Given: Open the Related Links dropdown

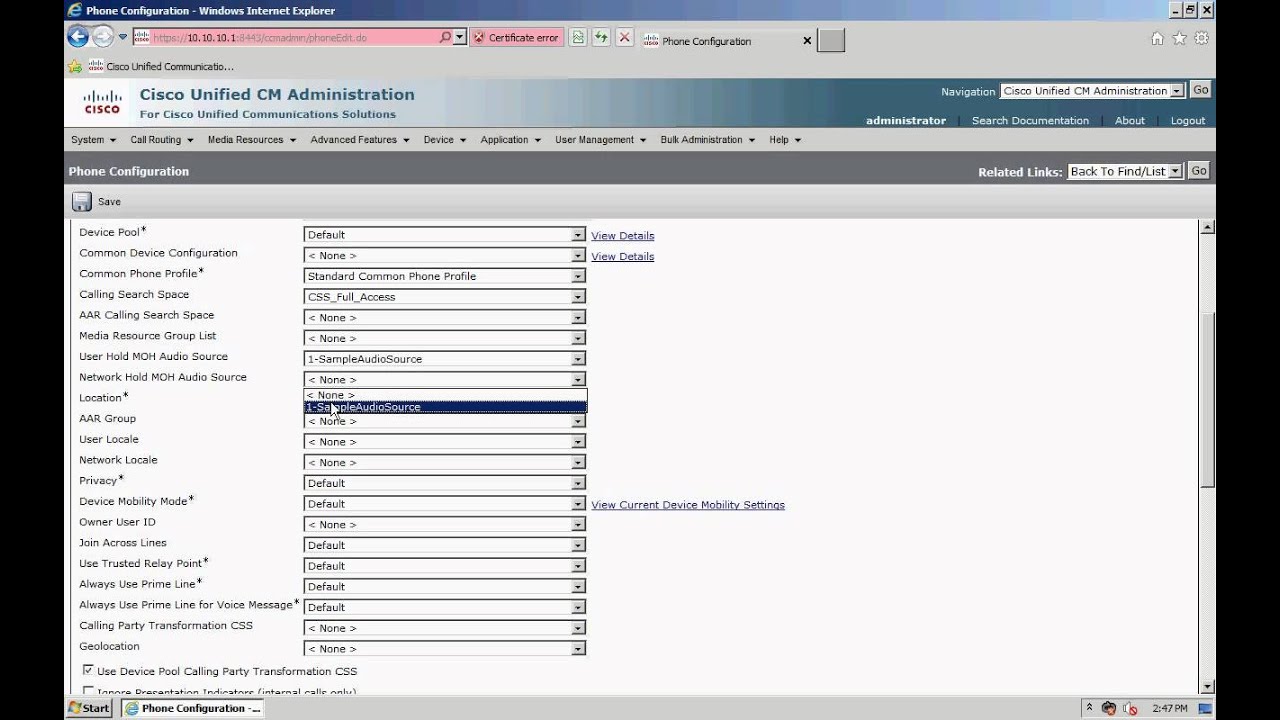Looking at the screenshot, I should click(1125, 171).
